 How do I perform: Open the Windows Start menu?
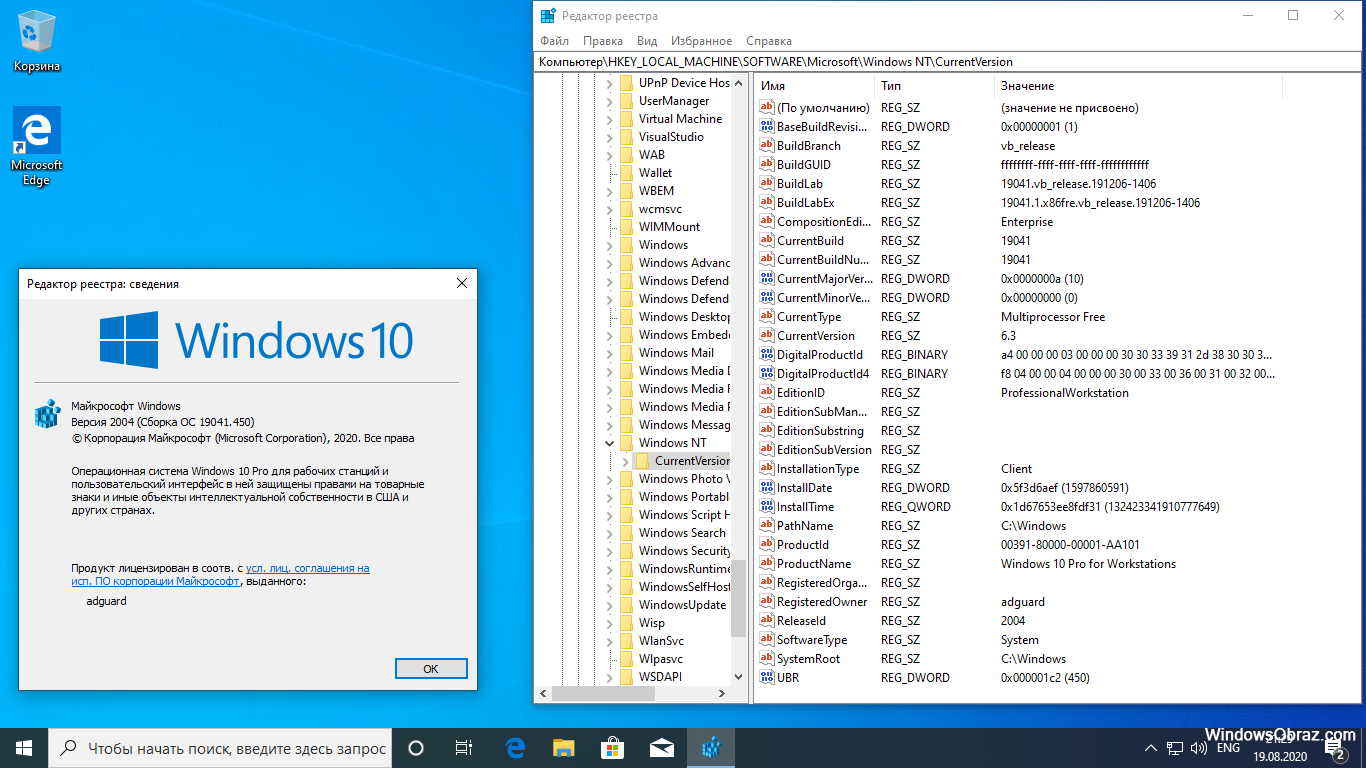point(24,748)
